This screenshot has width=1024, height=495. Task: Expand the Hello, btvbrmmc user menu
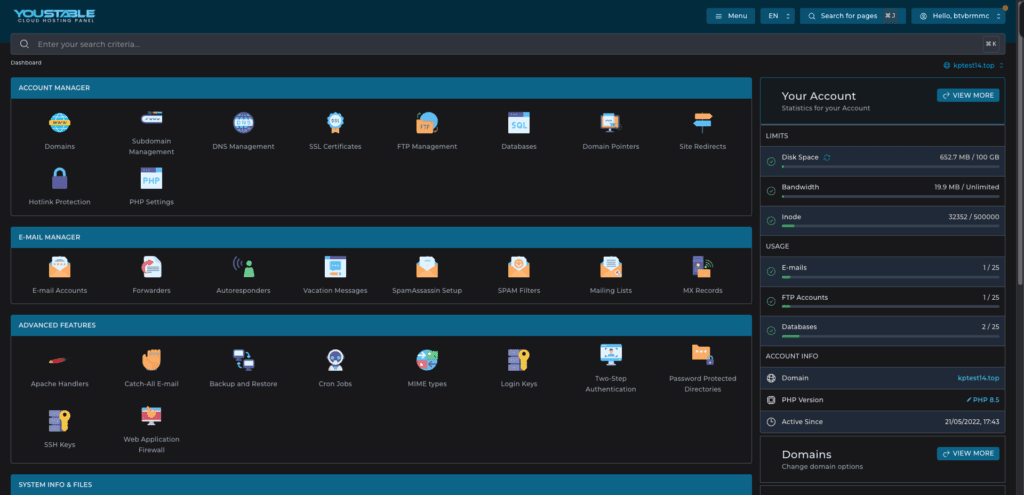[x=958, y=16]
